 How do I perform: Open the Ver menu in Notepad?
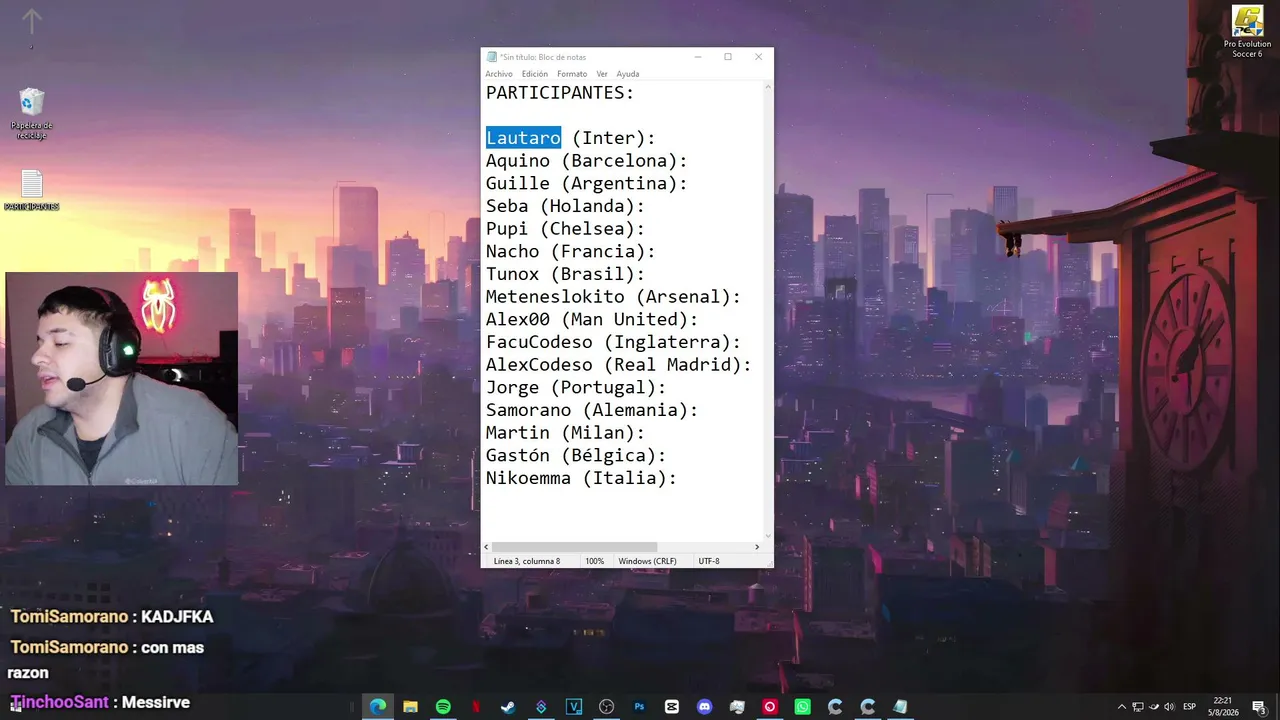[602, 74]
